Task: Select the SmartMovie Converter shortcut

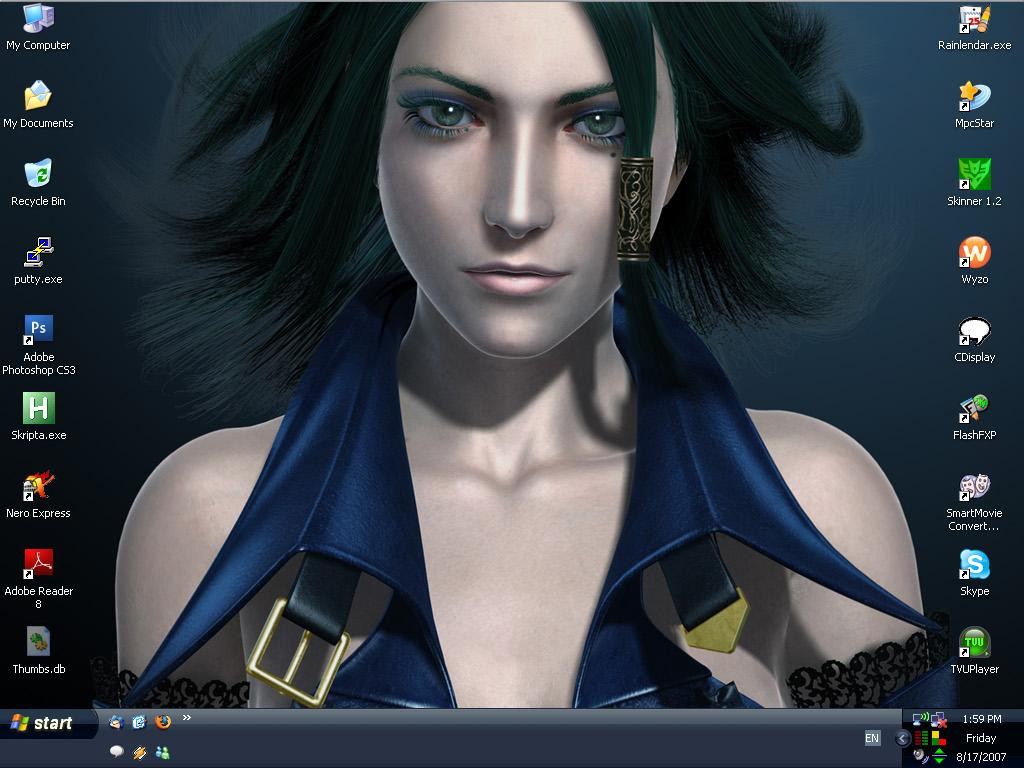Action: (974, 501)
